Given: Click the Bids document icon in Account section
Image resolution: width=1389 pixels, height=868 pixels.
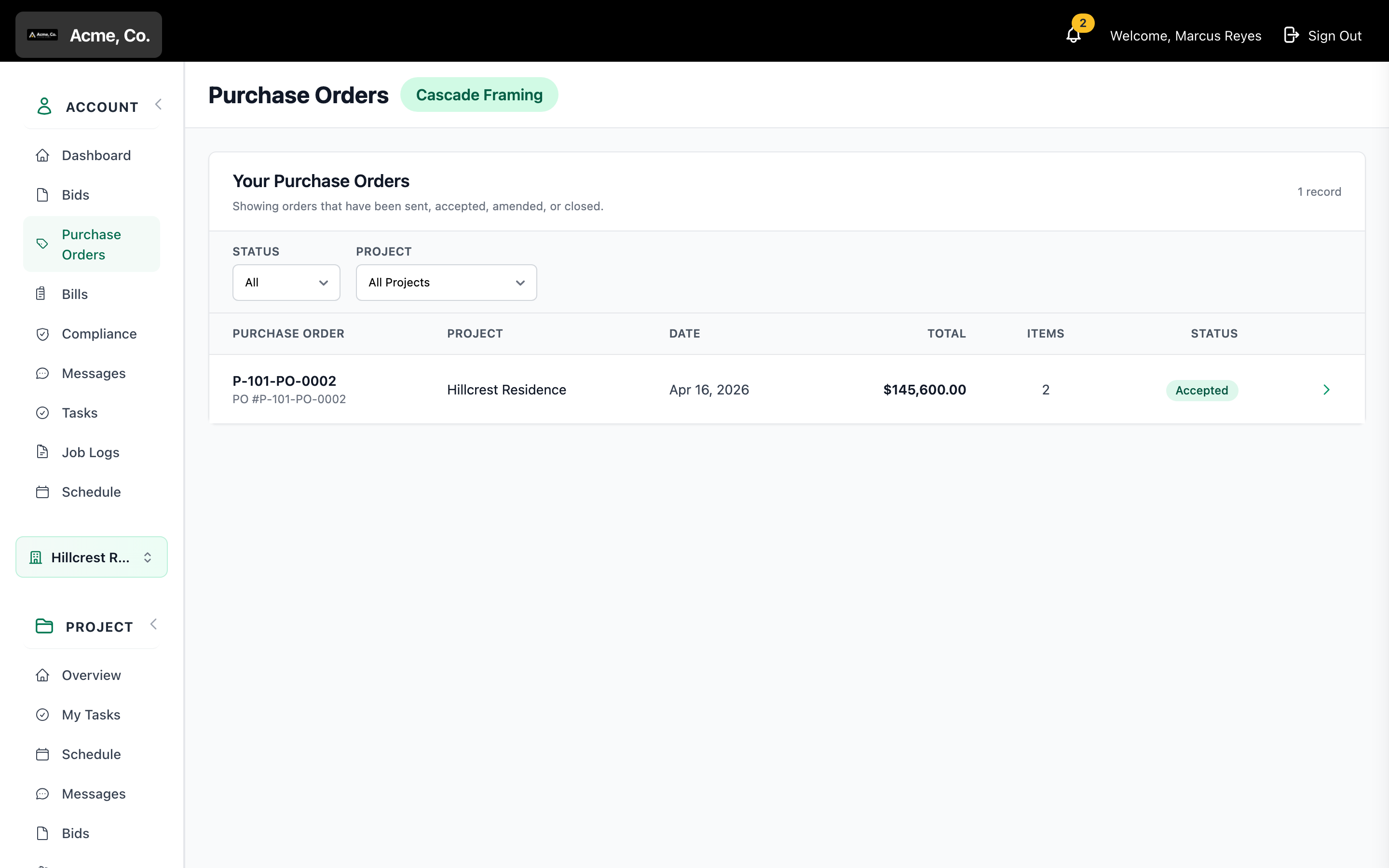Looking at the screenshot, I should [x=42, y=195].
